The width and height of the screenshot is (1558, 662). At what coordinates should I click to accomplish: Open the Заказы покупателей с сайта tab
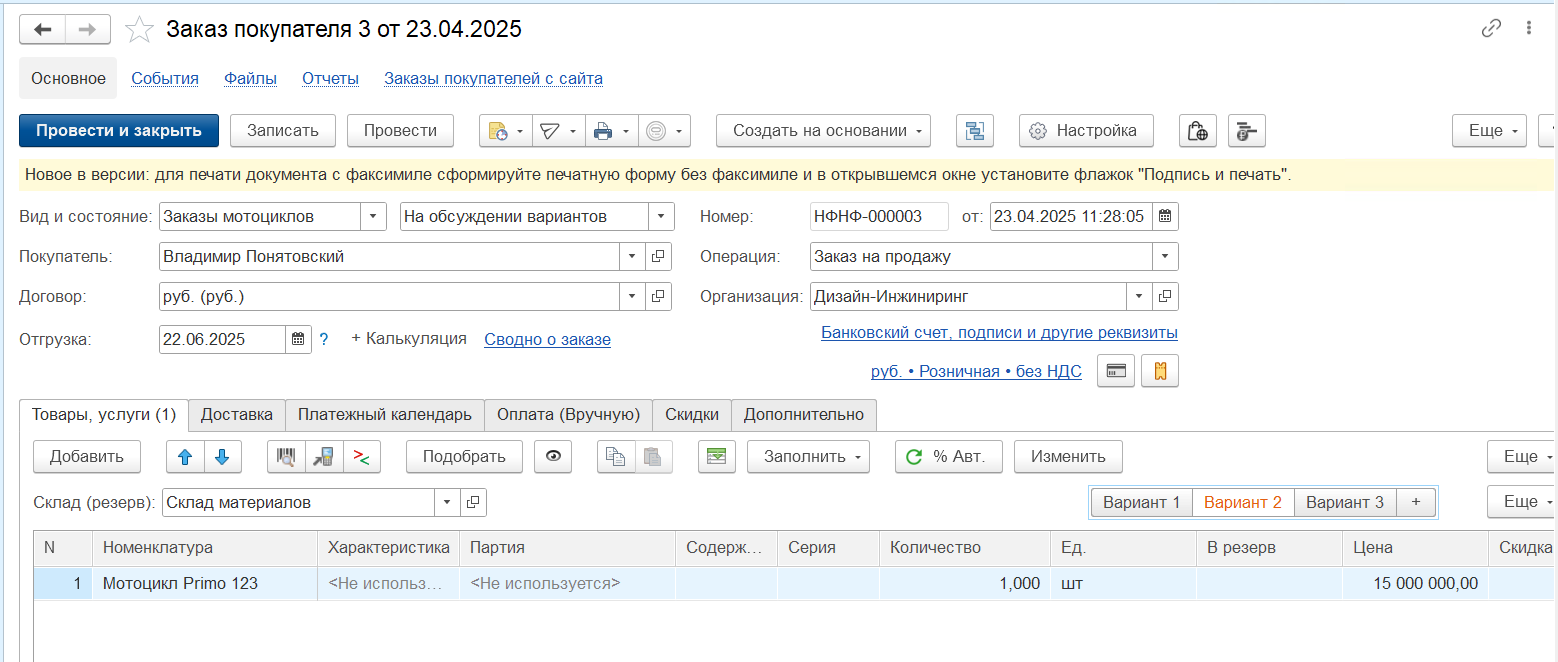(493, 79)
